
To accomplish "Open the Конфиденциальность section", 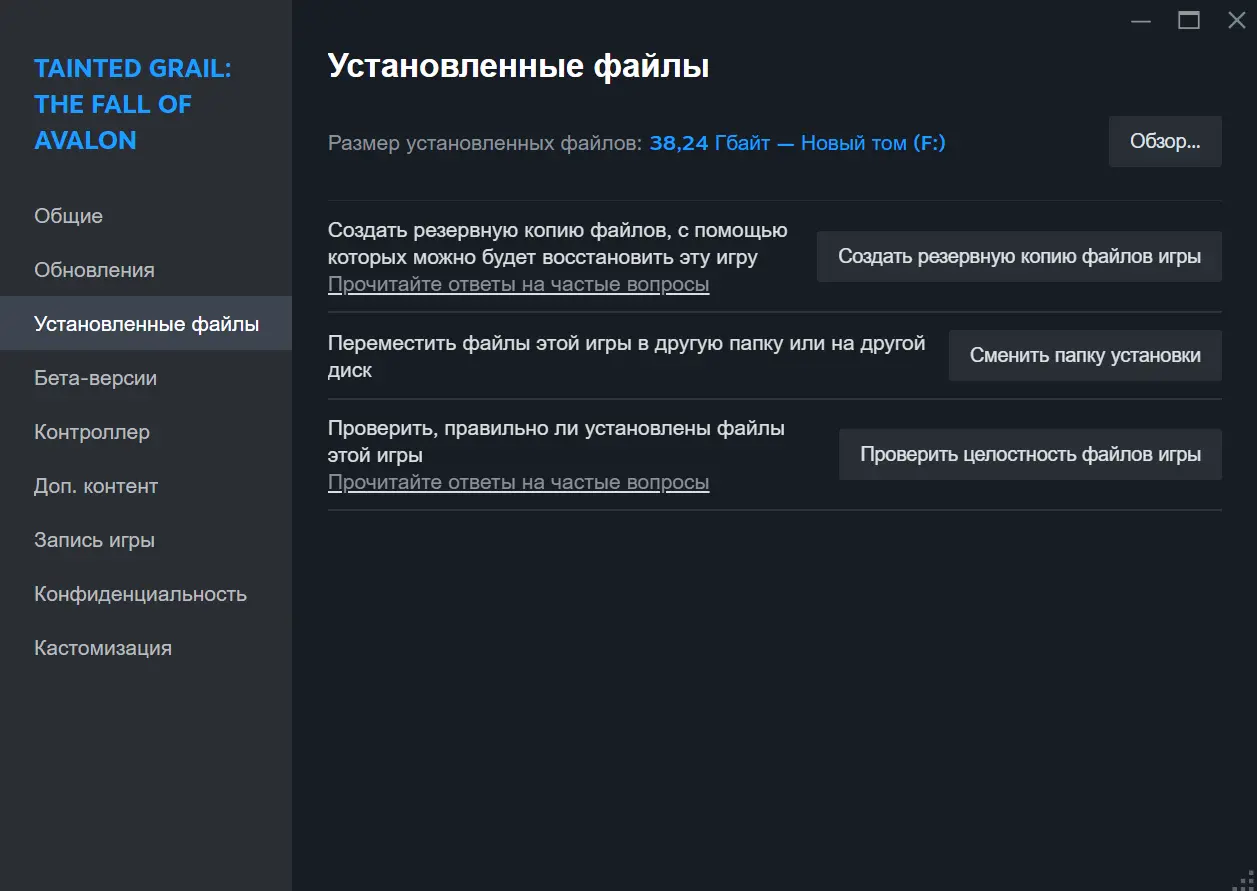I will click(x=140, y=594).
